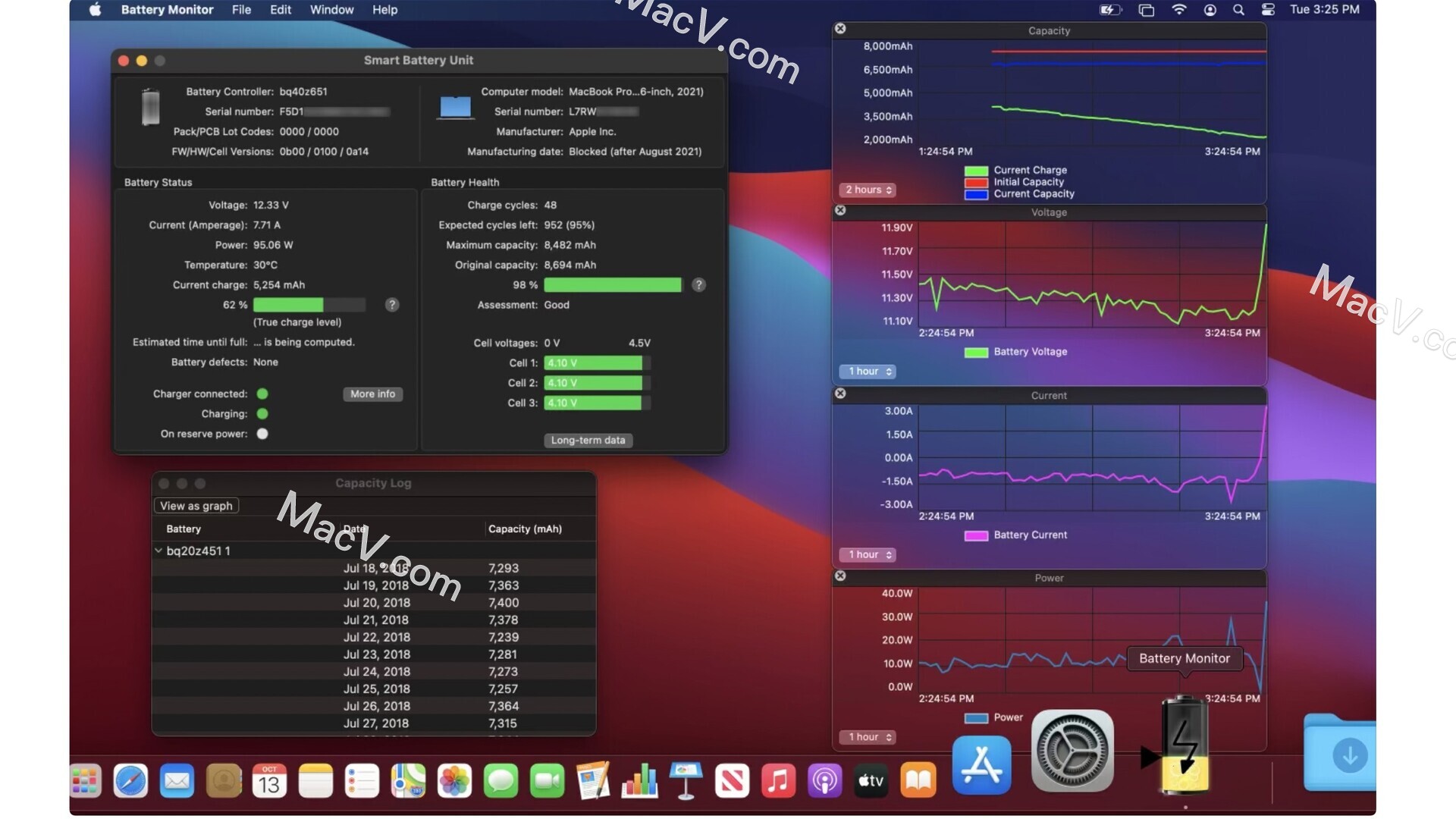Open Music app in the Dock
Screen dimensions: 1456x819
pyautogui.click(x=778, y=781)
